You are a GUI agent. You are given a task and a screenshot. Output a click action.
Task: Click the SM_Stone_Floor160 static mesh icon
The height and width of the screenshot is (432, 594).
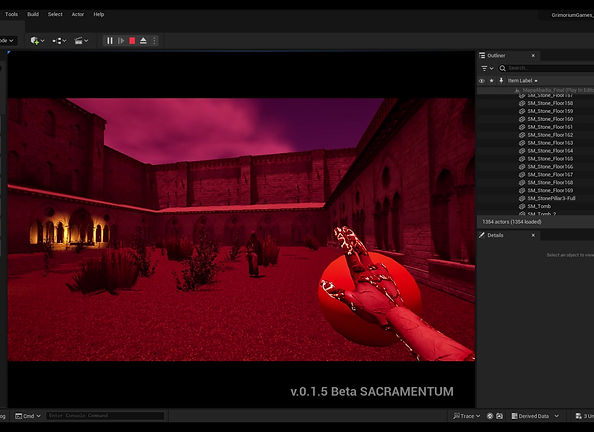(x=522, y=119)
